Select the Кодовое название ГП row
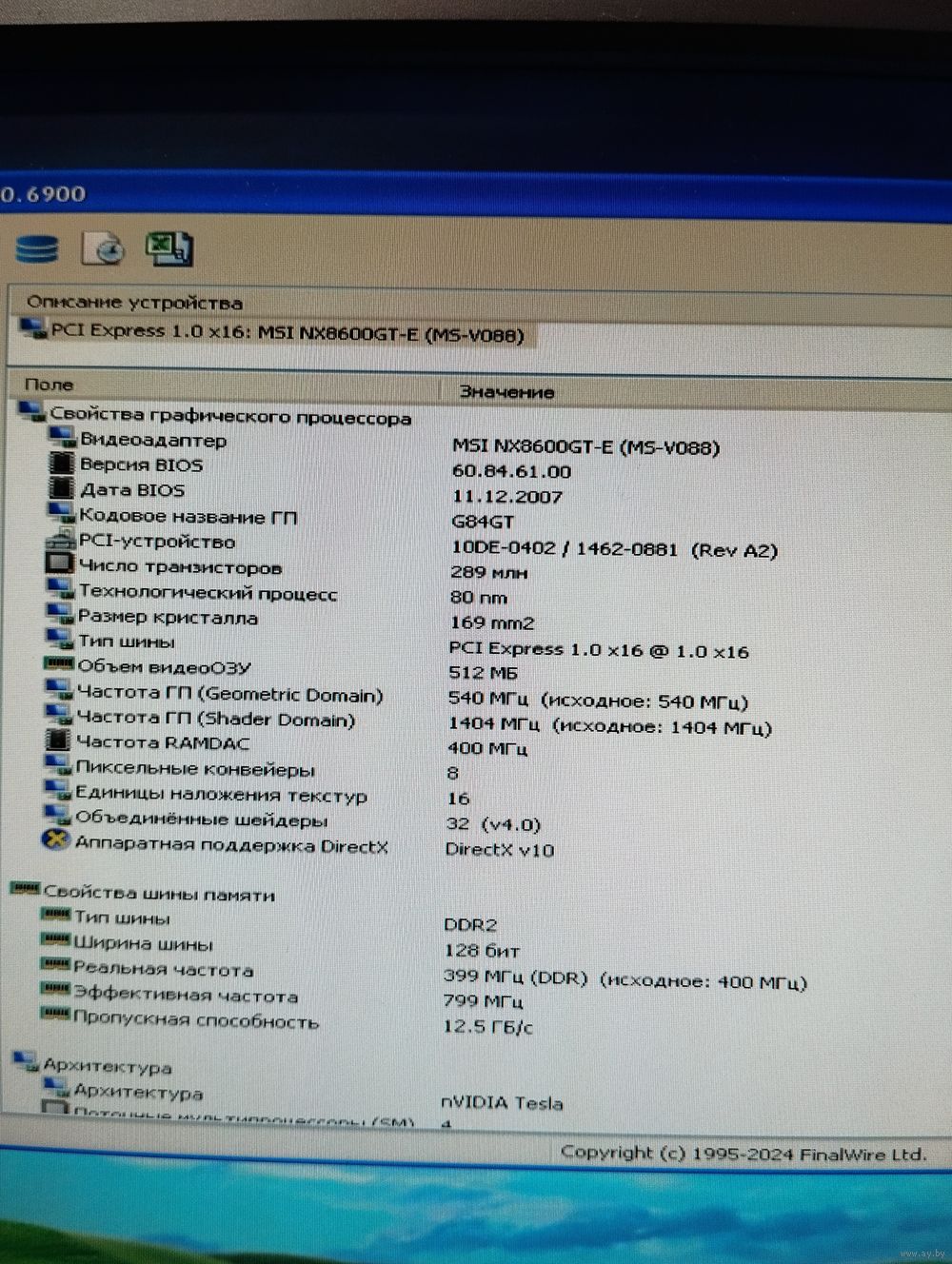The height and width of the screenshot is (1264, 952). pyautogui.click(x=188, y=517)
